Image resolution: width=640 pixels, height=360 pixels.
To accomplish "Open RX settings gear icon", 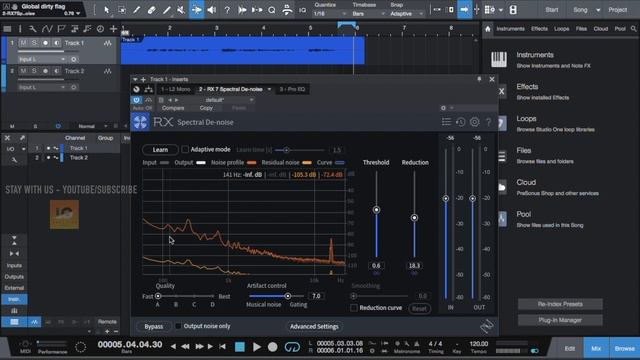I will click(x=474, y=122).
